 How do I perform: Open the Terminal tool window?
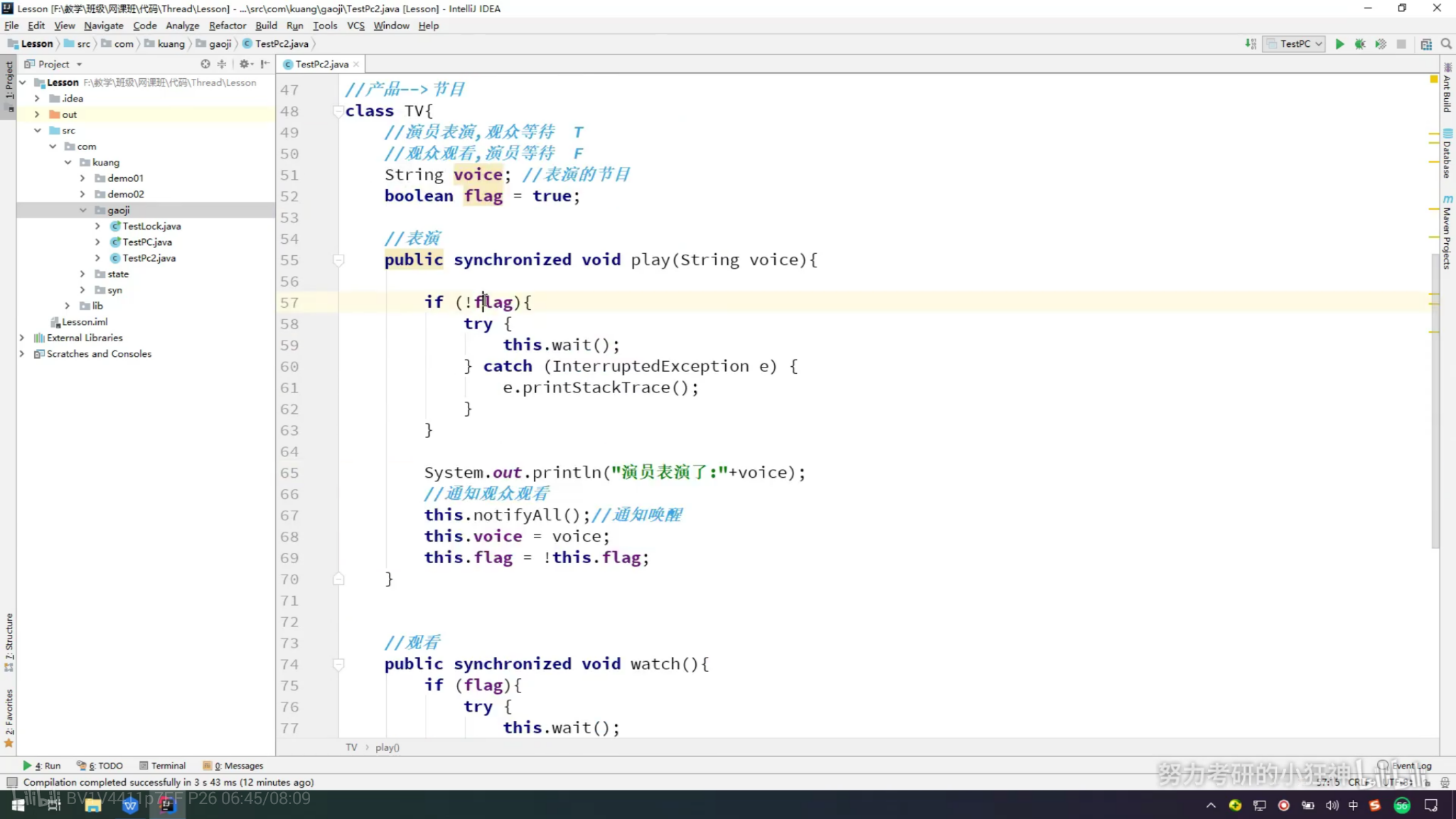click(163, 766)
